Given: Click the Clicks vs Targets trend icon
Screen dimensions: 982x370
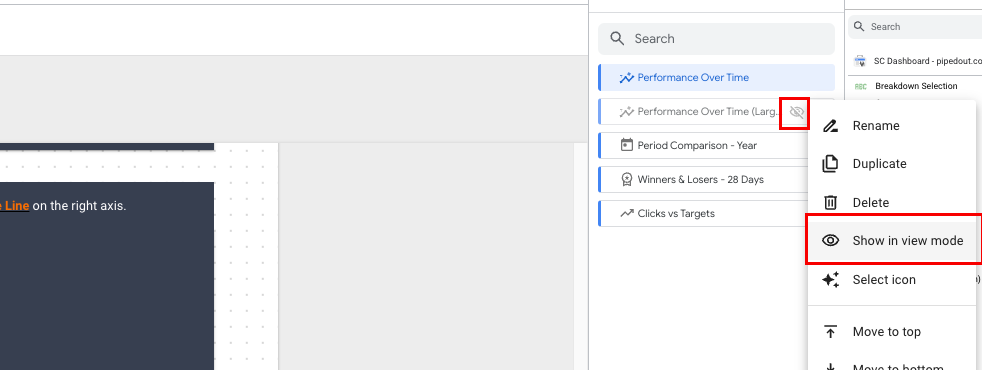Looking at the screenshot, I should [626, 213].
